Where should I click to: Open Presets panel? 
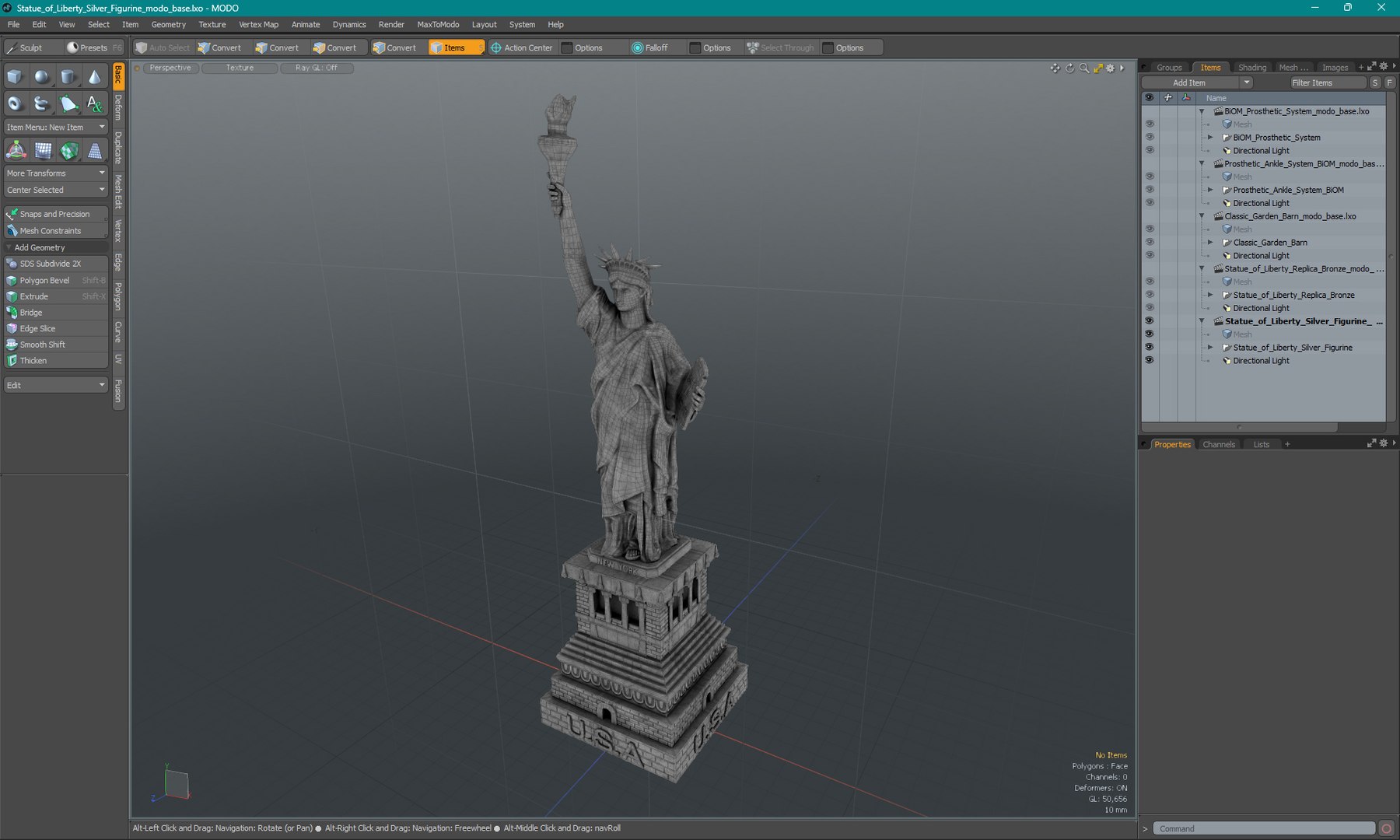[93, 47]
